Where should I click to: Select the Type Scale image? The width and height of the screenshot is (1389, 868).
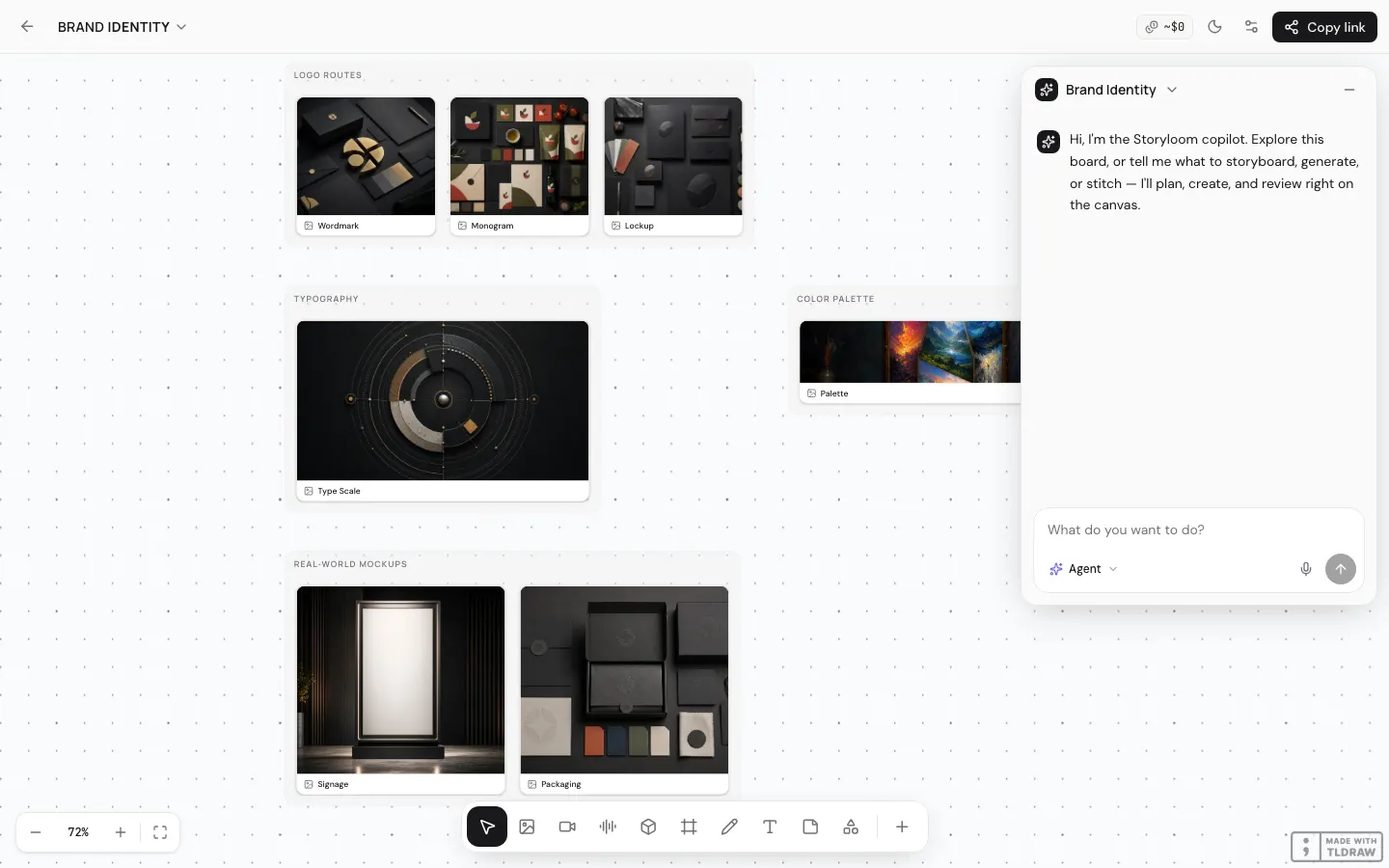tap(443, 400)
